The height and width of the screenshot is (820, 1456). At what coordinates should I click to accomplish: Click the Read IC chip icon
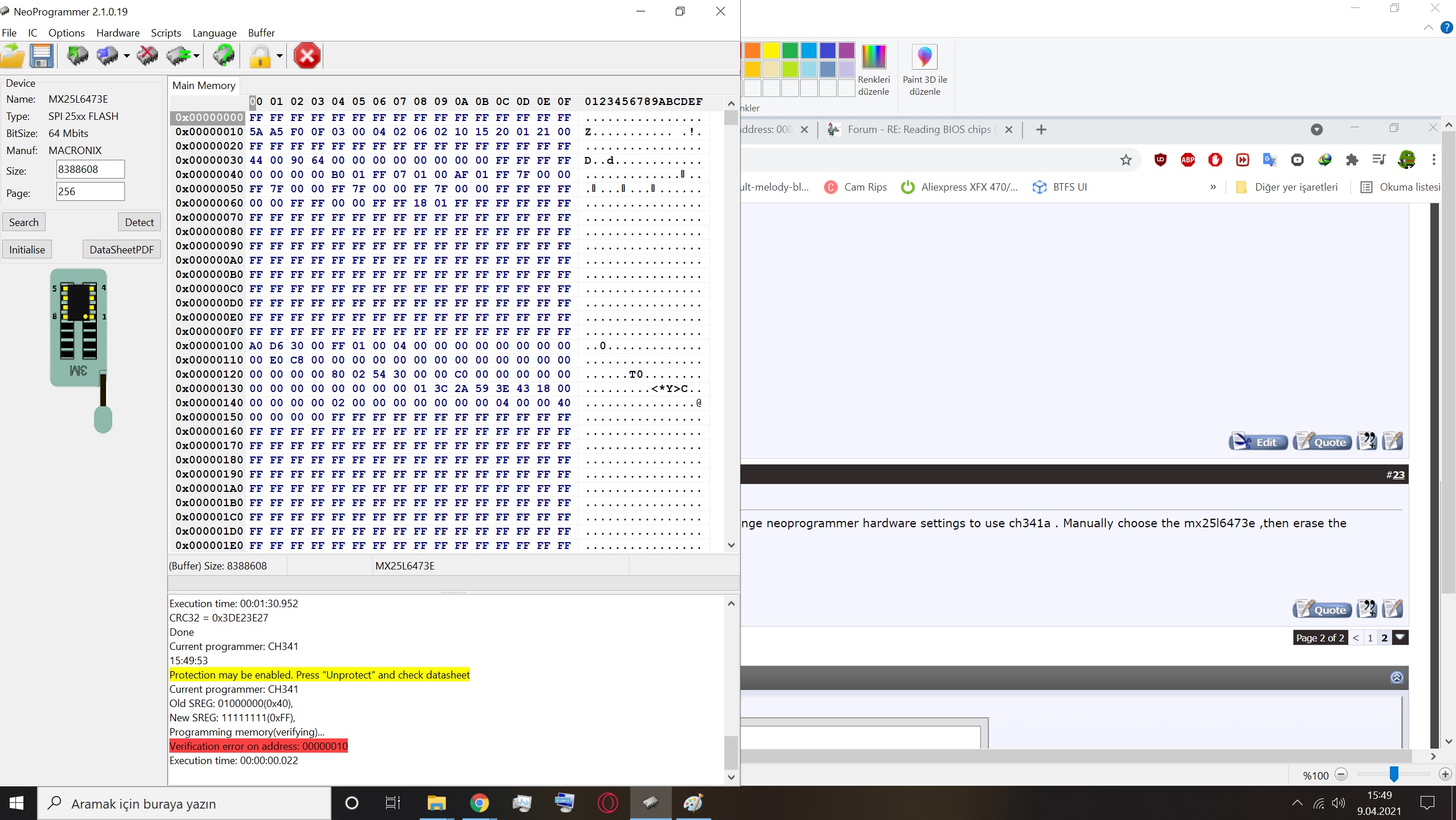(78, 56)
